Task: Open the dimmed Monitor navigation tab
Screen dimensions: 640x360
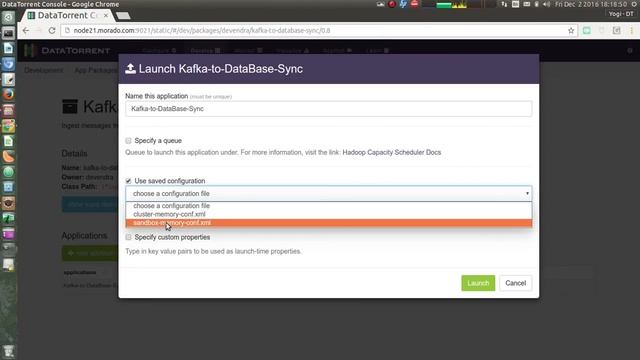Action: pyautogui.click(x=248, y=51)
